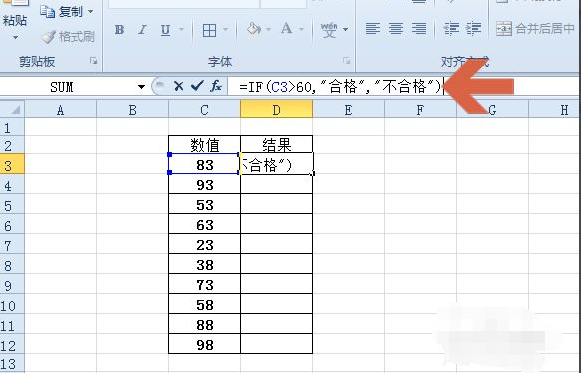581x373 pixels.
Task: Open the Insert Function fx dialog
Action: click(216, 87)
